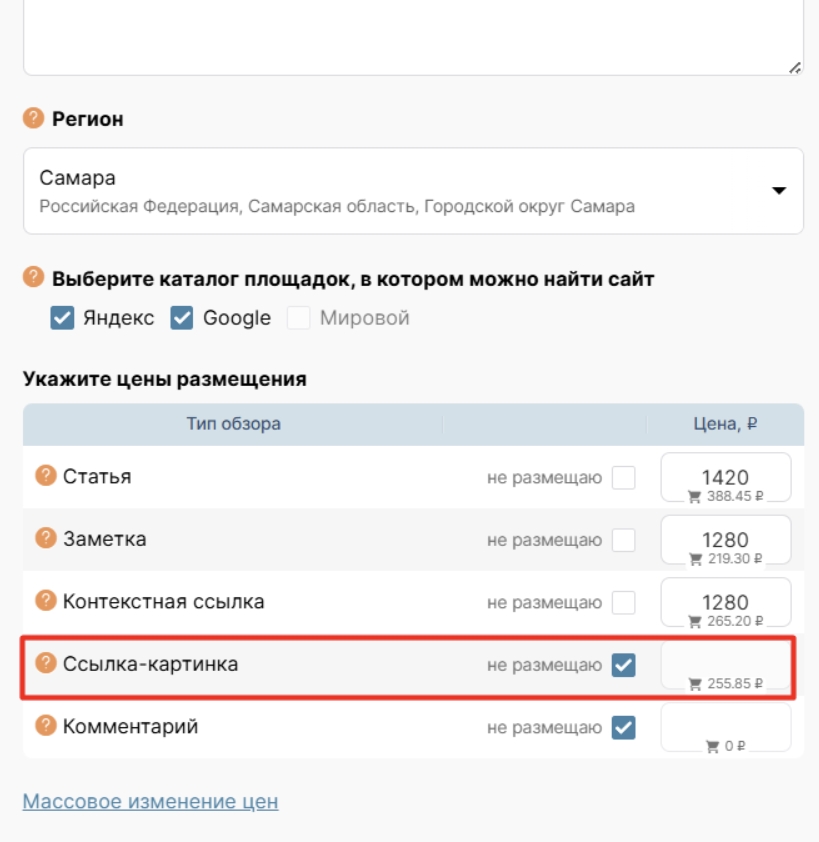This screenshot has height=842, width=819.
Task: Click the help icon beside Регион
Action: [x=34, y=119]
